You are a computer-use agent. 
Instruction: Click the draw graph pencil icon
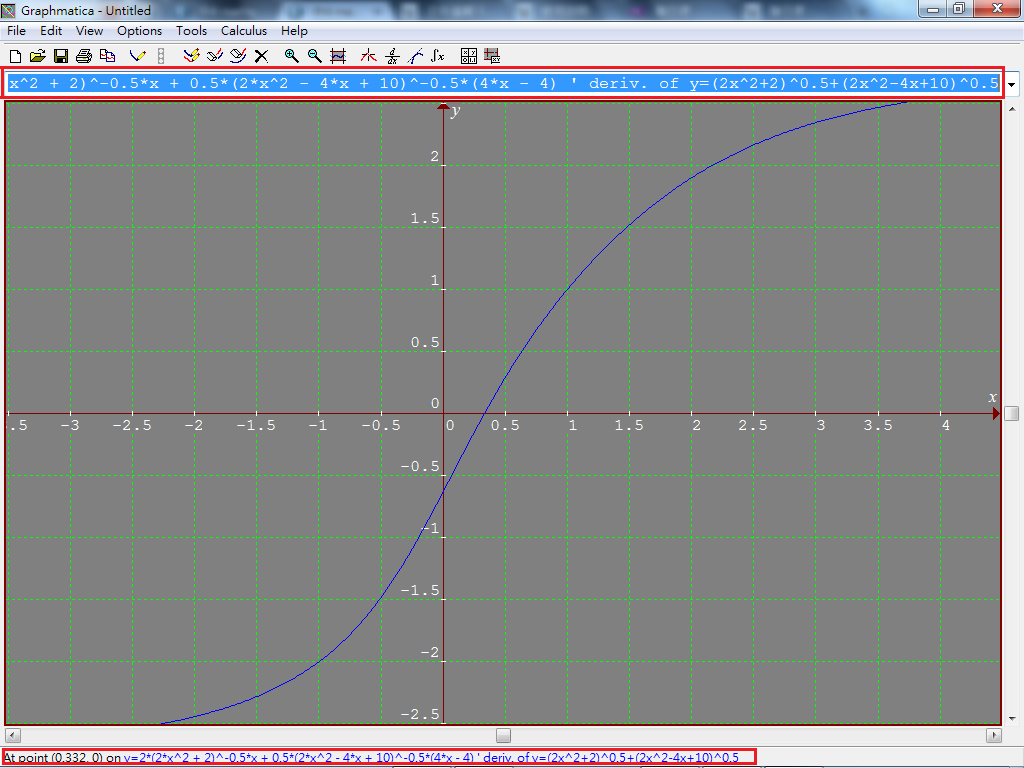point(138,56)
